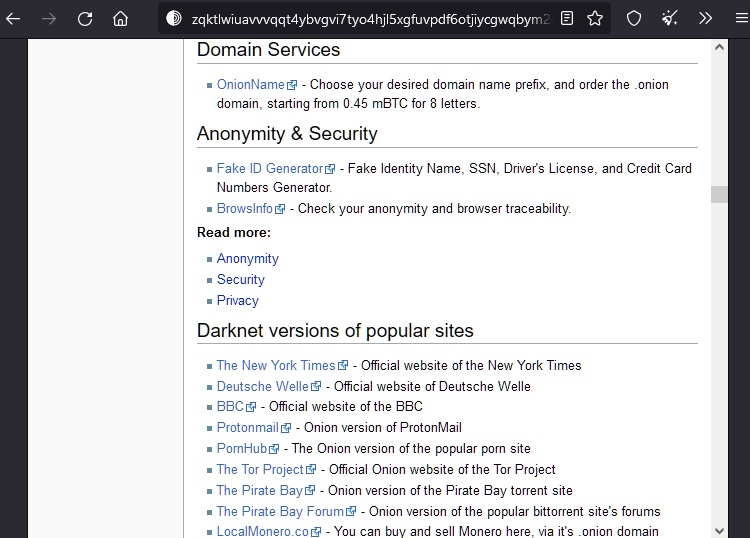Toggle reader view in address bar

point(567,19)
